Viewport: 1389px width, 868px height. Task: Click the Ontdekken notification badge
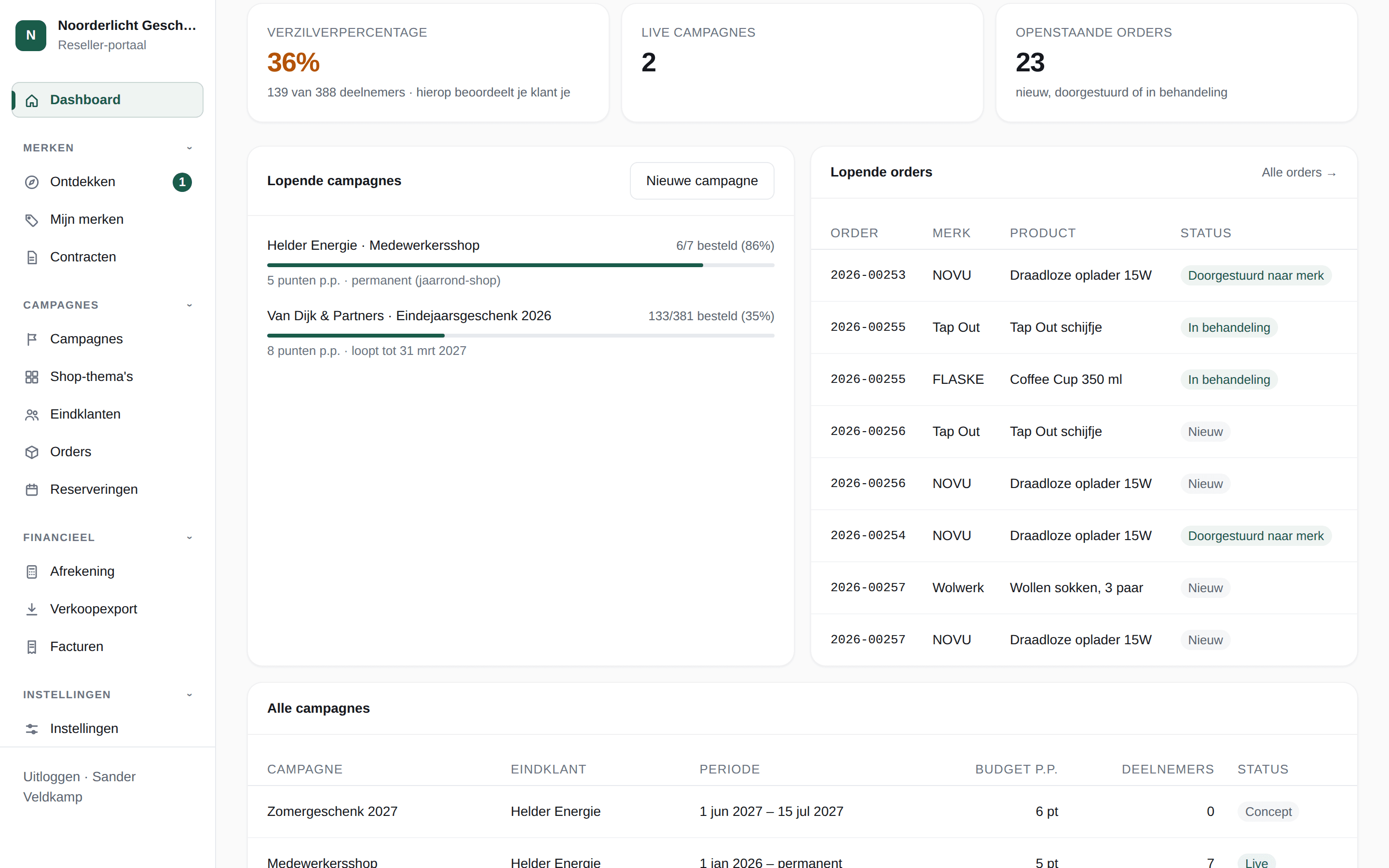[182, 182]
